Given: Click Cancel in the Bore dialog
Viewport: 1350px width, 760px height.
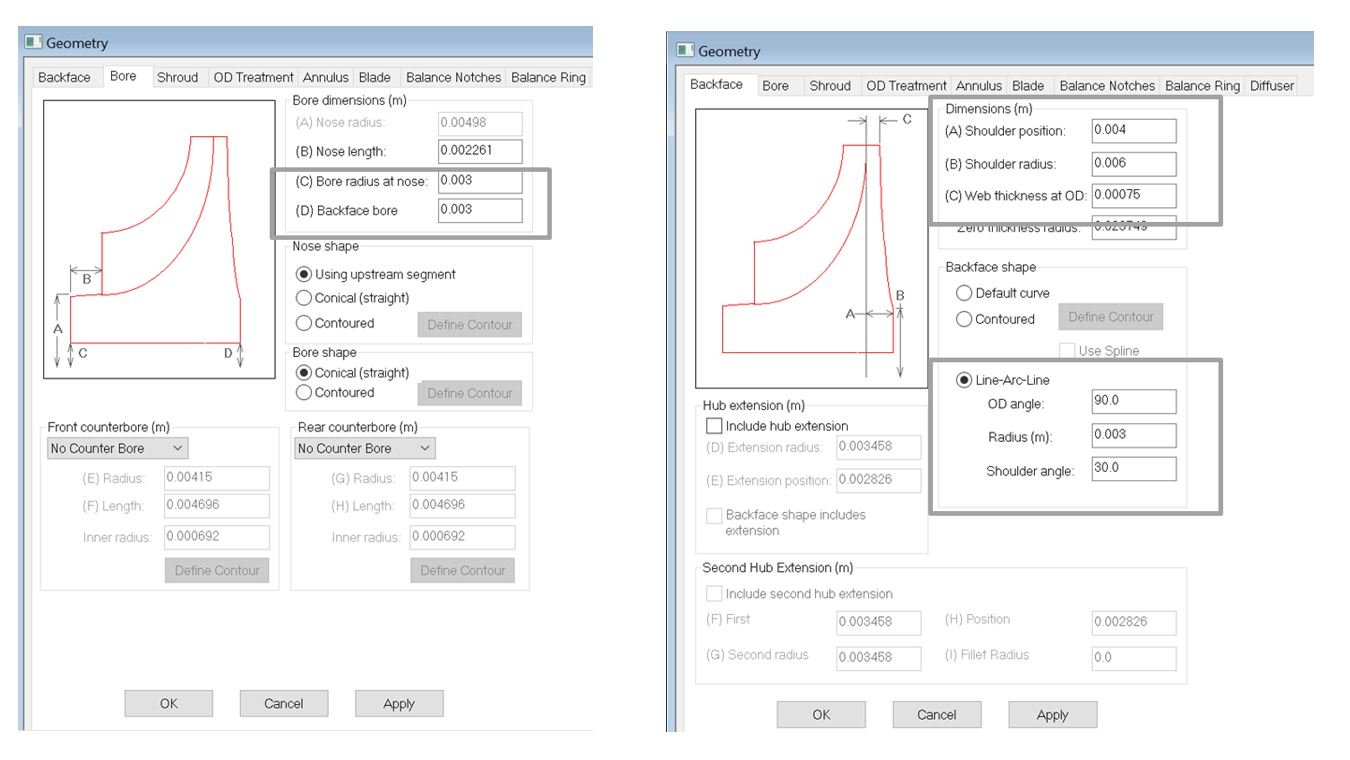Looking at the screenshot, I should [283, 704].
